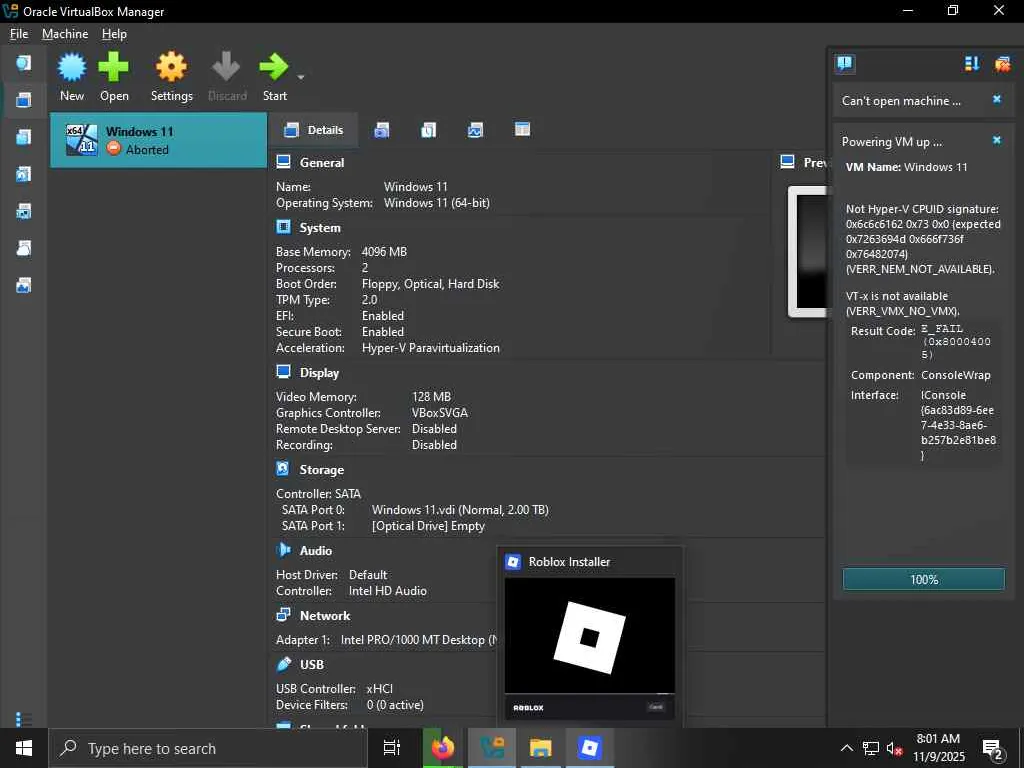
Task: Click the bottom picture-style icon in left sidebar
Action: [x=24, y=285]
